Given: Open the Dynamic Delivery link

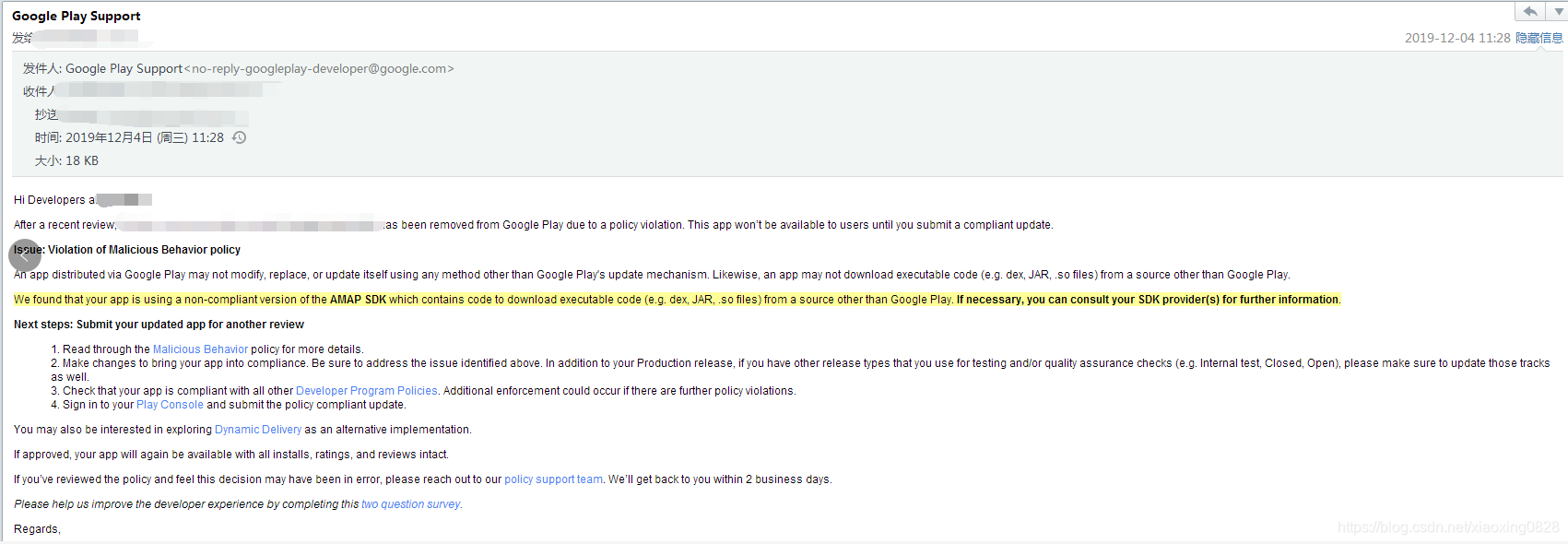Looking at the screenshot, I should pos(258,430).
